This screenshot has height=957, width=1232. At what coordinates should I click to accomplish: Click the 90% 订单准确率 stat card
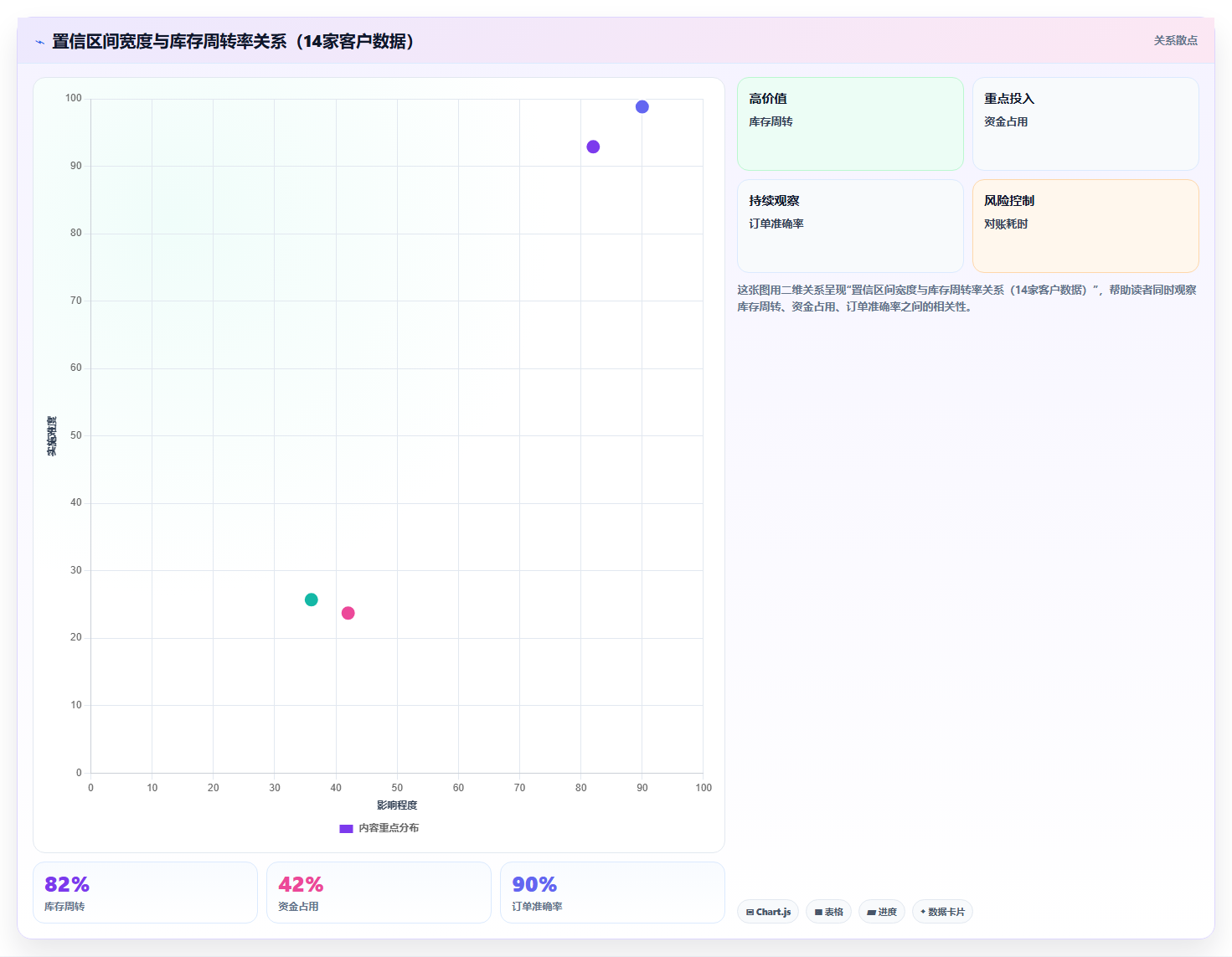612,893
